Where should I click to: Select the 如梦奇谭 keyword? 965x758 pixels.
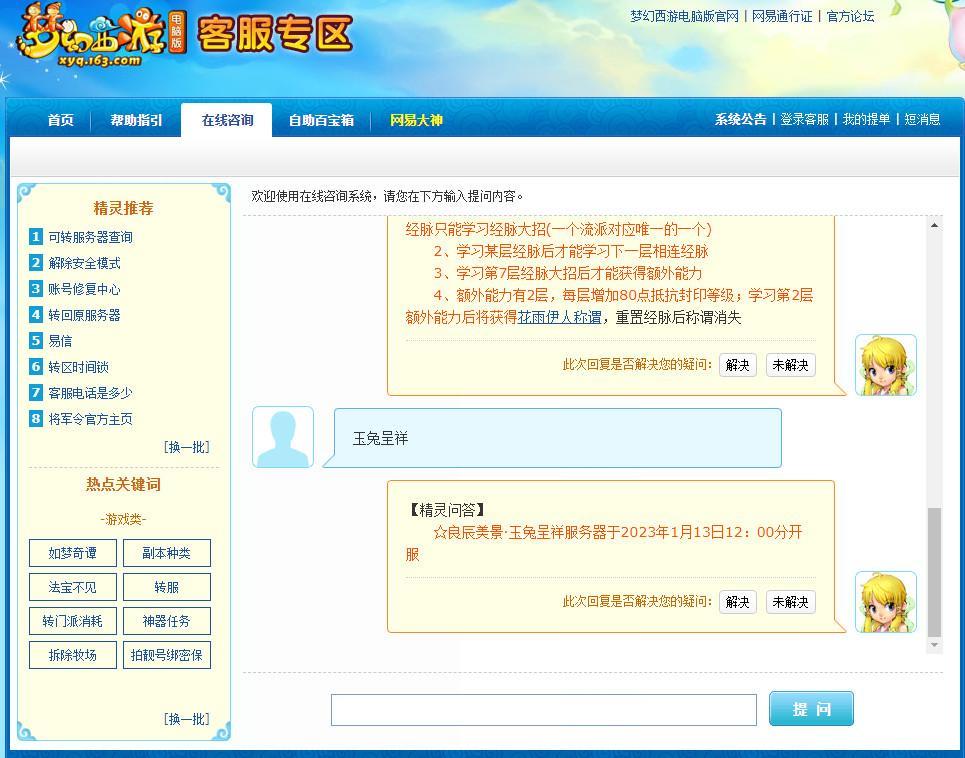[73, 553]
